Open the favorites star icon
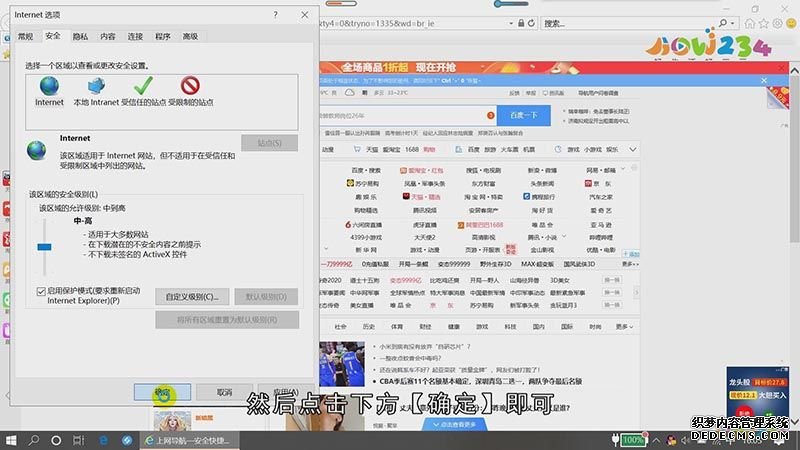800x450 pixels. click(763, 23)
